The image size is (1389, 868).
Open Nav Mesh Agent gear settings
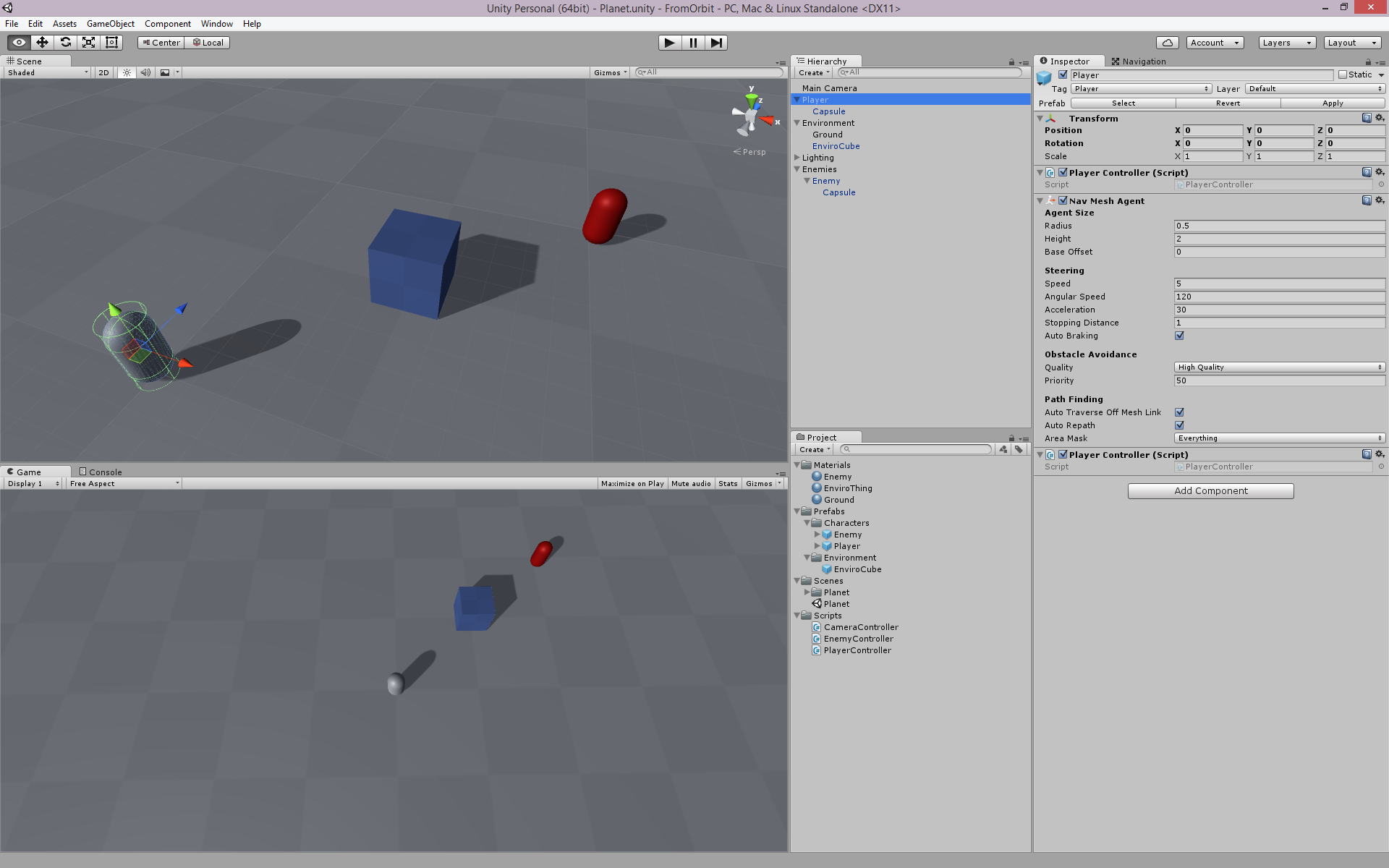1380,200
